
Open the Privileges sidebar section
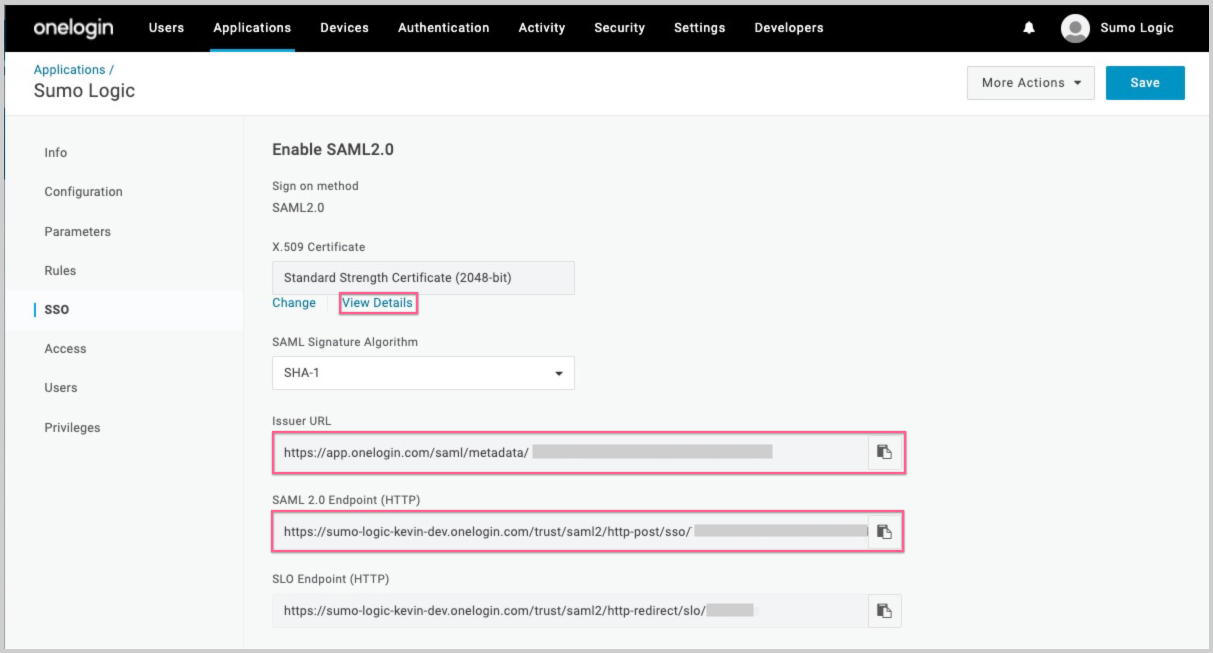(x=72, y=428)
